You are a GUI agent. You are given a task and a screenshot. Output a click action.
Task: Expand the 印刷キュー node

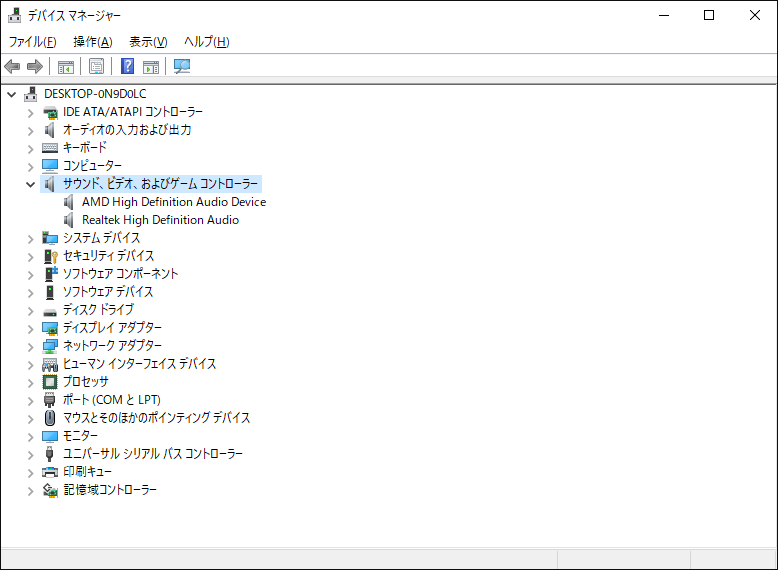(31, 473)
